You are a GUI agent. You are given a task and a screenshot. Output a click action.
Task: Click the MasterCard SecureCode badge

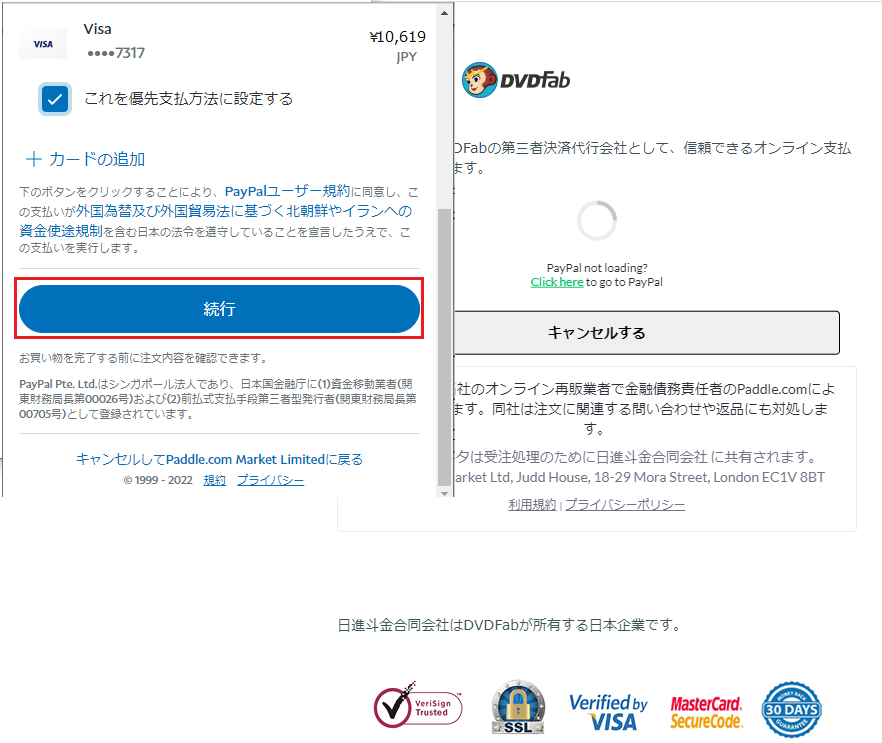706,712
